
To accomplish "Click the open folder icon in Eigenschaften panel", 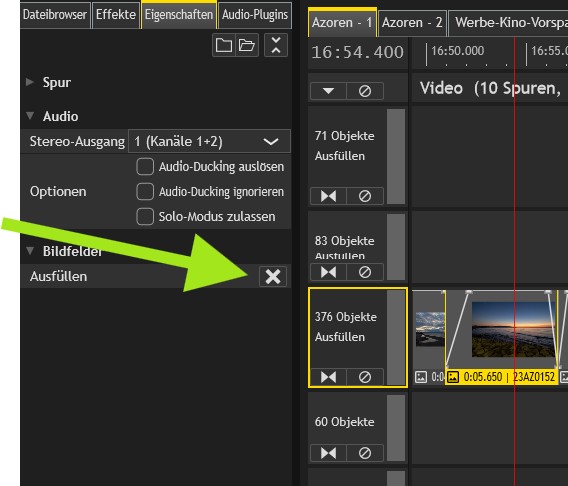I will click(247, 45).
